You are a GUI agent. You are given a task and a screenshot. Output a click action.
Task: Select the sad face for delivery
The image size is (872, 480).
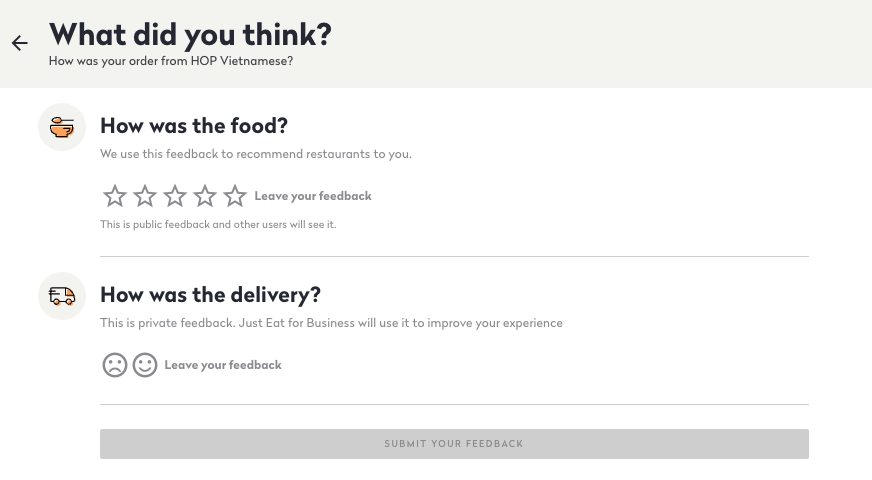point(115,365)
